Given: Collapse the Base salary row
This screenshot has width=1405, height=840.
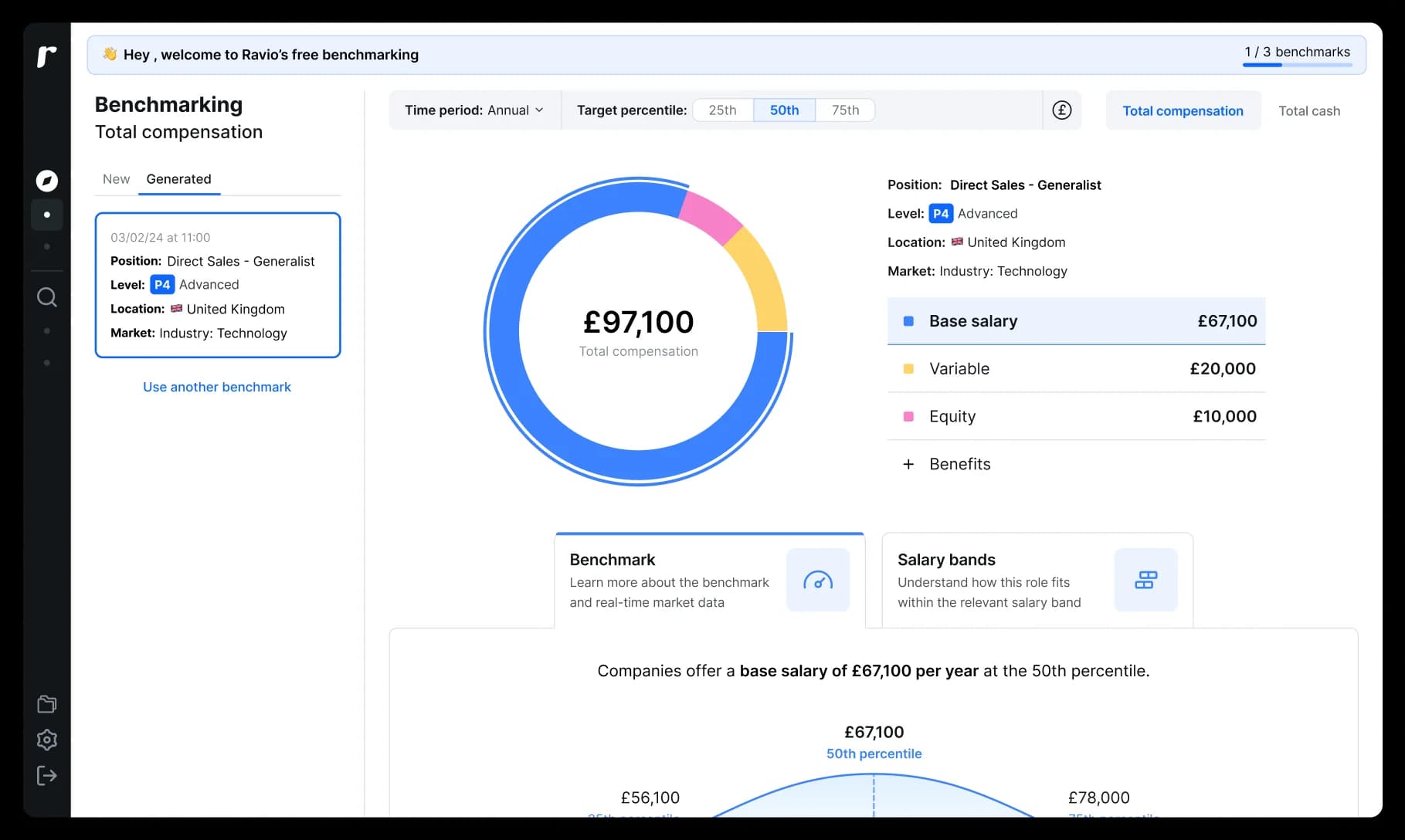Looking at the screenshot, I should coord(1074,321).
